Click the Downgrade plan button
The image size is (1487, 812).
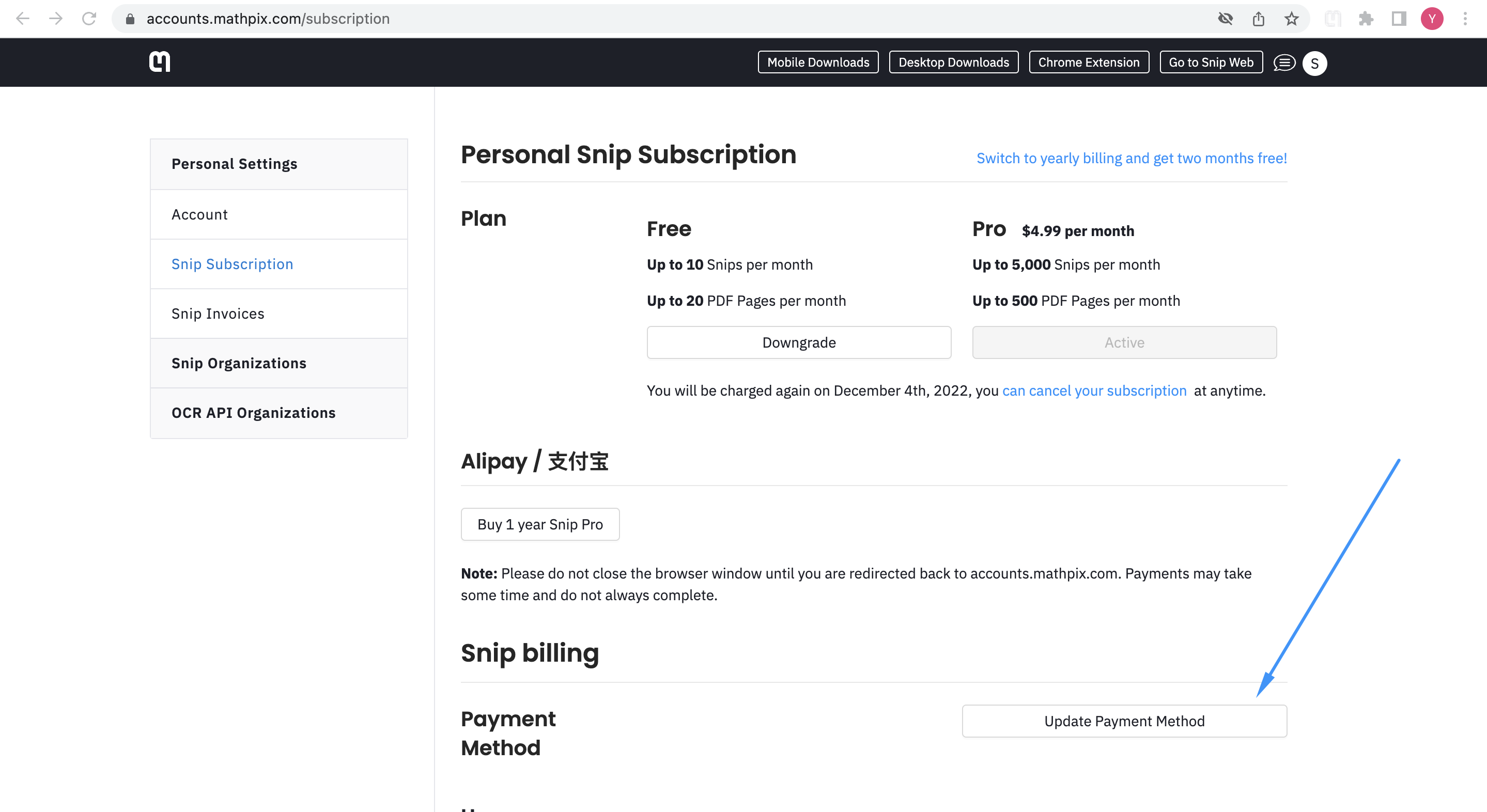coord(798,342)
